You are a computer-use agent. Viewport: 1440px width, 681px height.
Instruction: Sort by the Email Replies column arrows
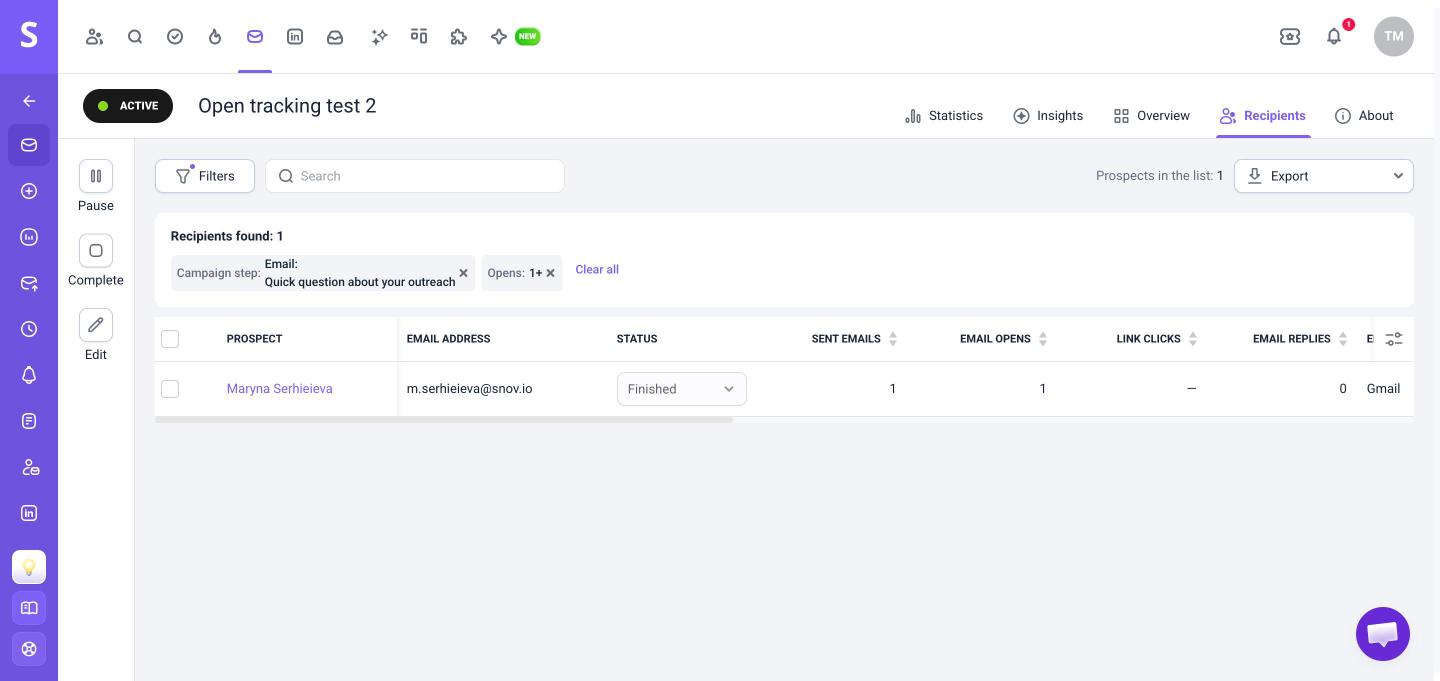tap(1343, 339)
